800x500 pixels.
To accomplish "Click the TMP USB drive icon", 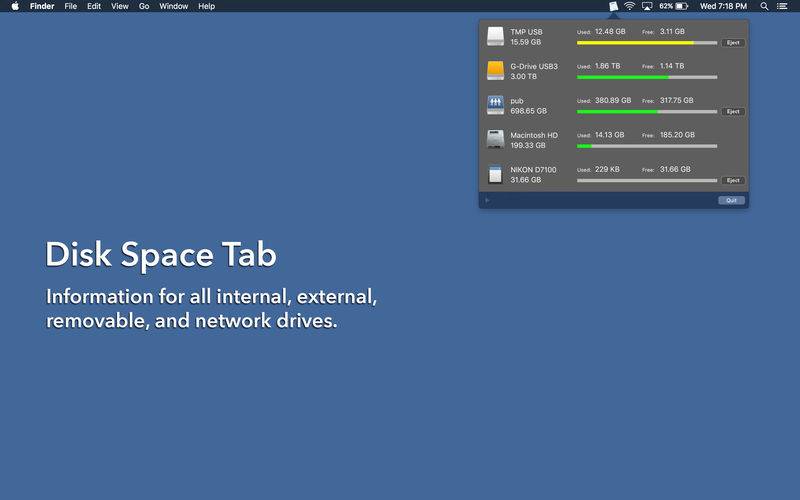I will coord(495,37).
